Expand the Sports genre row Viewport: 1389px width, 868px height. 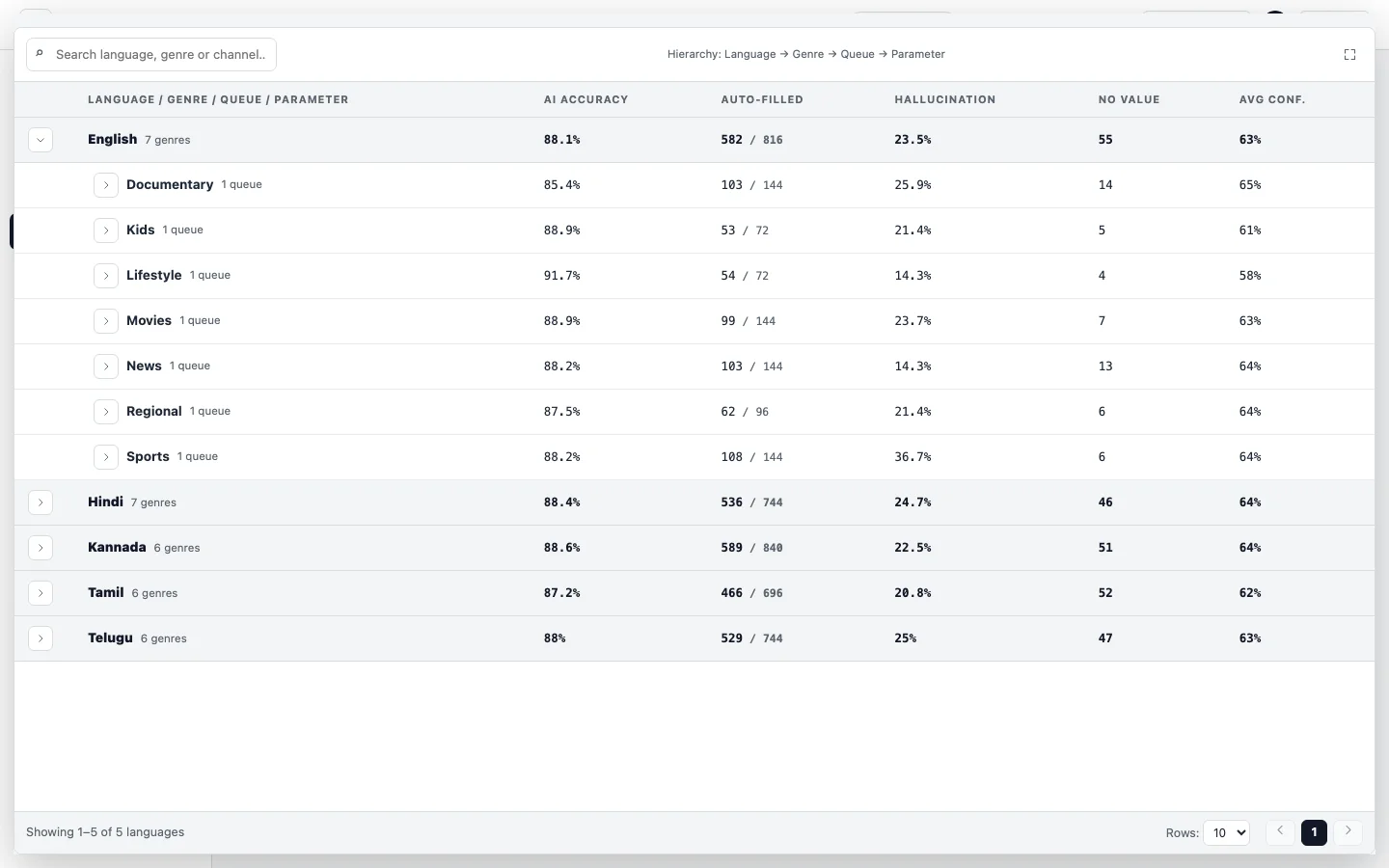pos(106,457)
